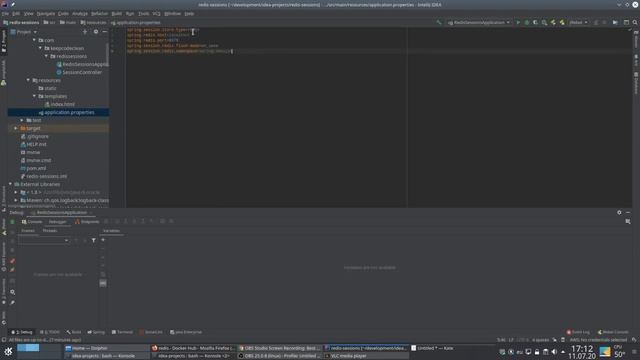Minimize the Debug tool window
This screenshot has height=360, width=640.
[628, 212]
